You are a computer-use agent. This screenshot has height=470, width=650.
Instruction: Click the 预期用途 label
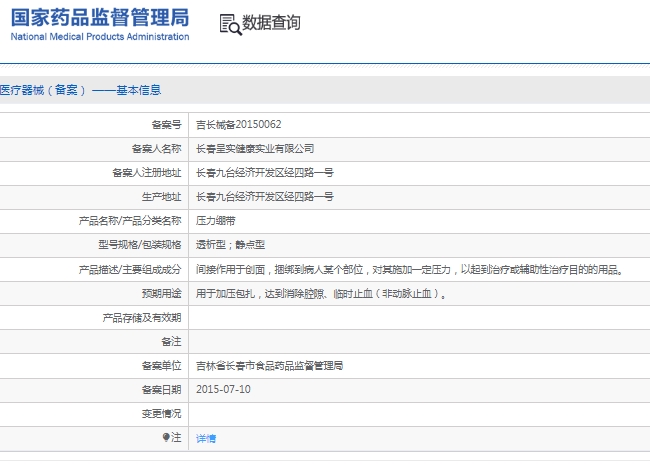click(161, 293)
